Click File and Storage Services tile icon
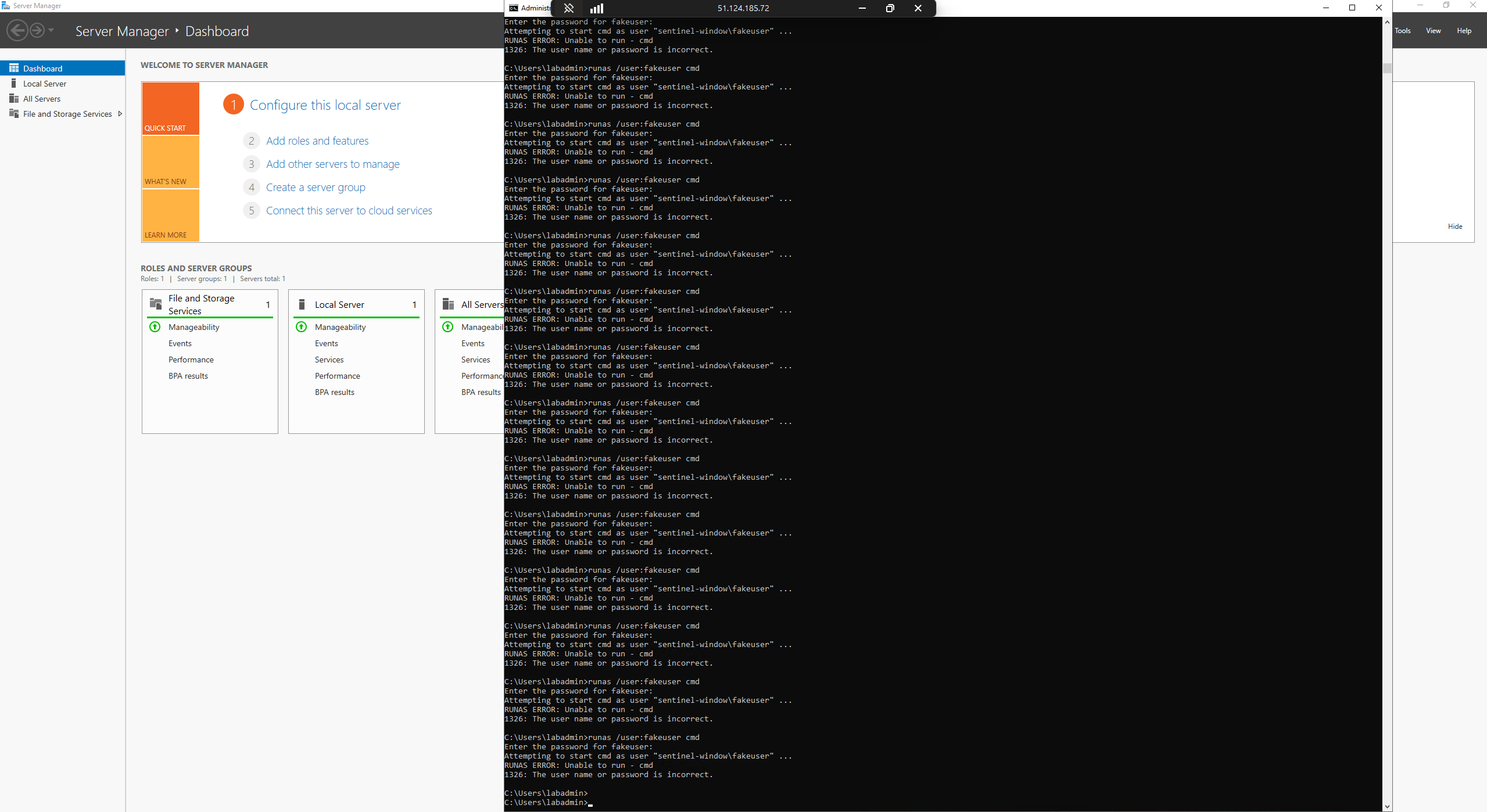This screenshot has width=1487, height=812. [x=156, y=304]
